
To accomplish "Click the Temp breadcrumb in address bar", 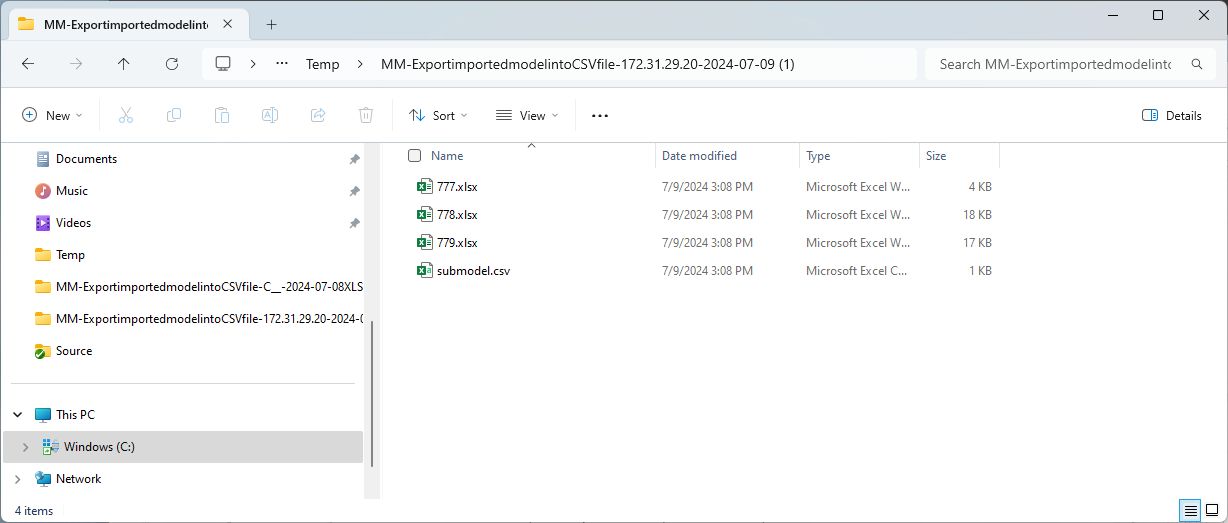I will tap(322, 64).
